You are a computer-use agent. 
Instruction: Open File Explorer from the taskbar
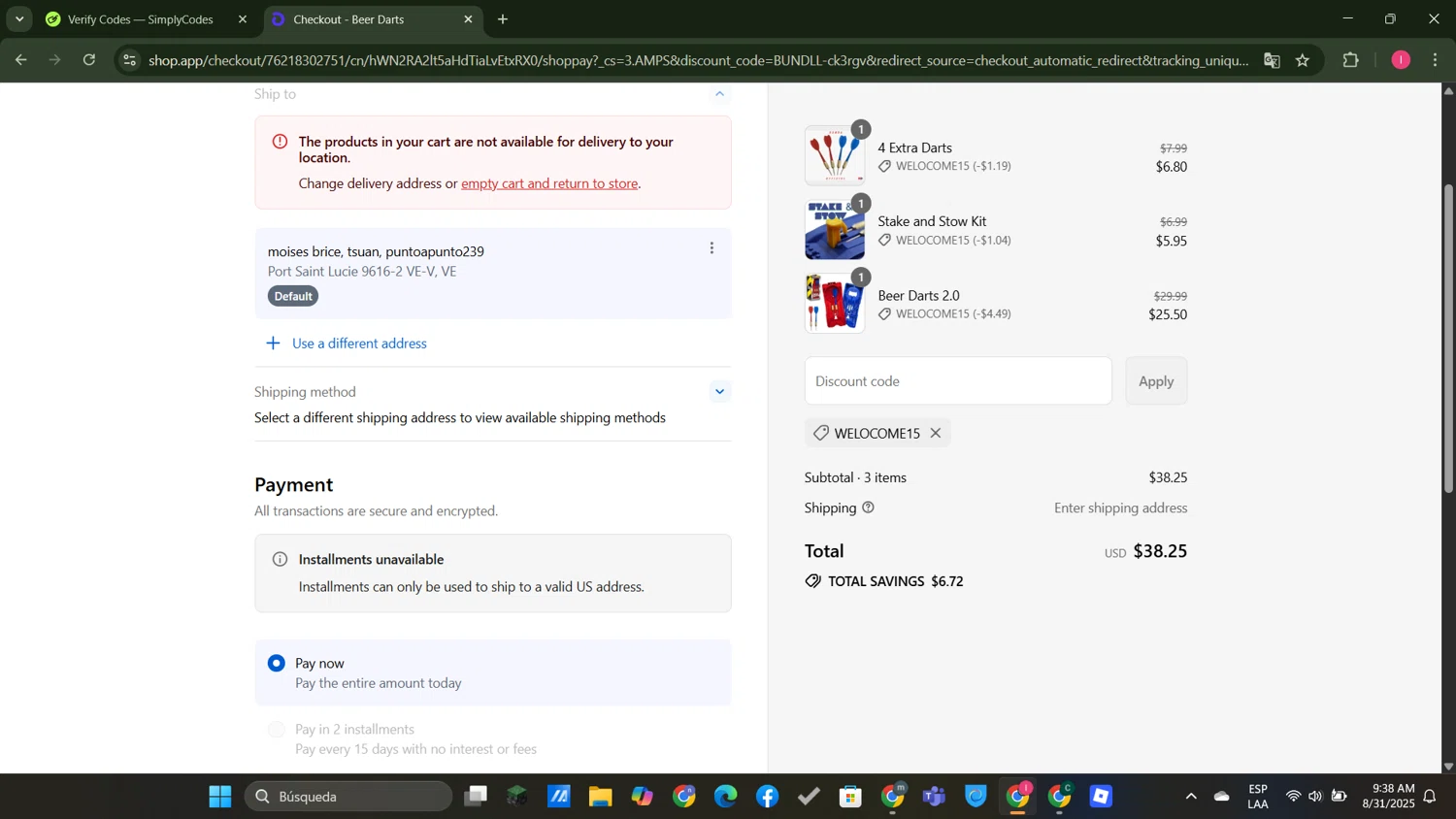point(600,797)
